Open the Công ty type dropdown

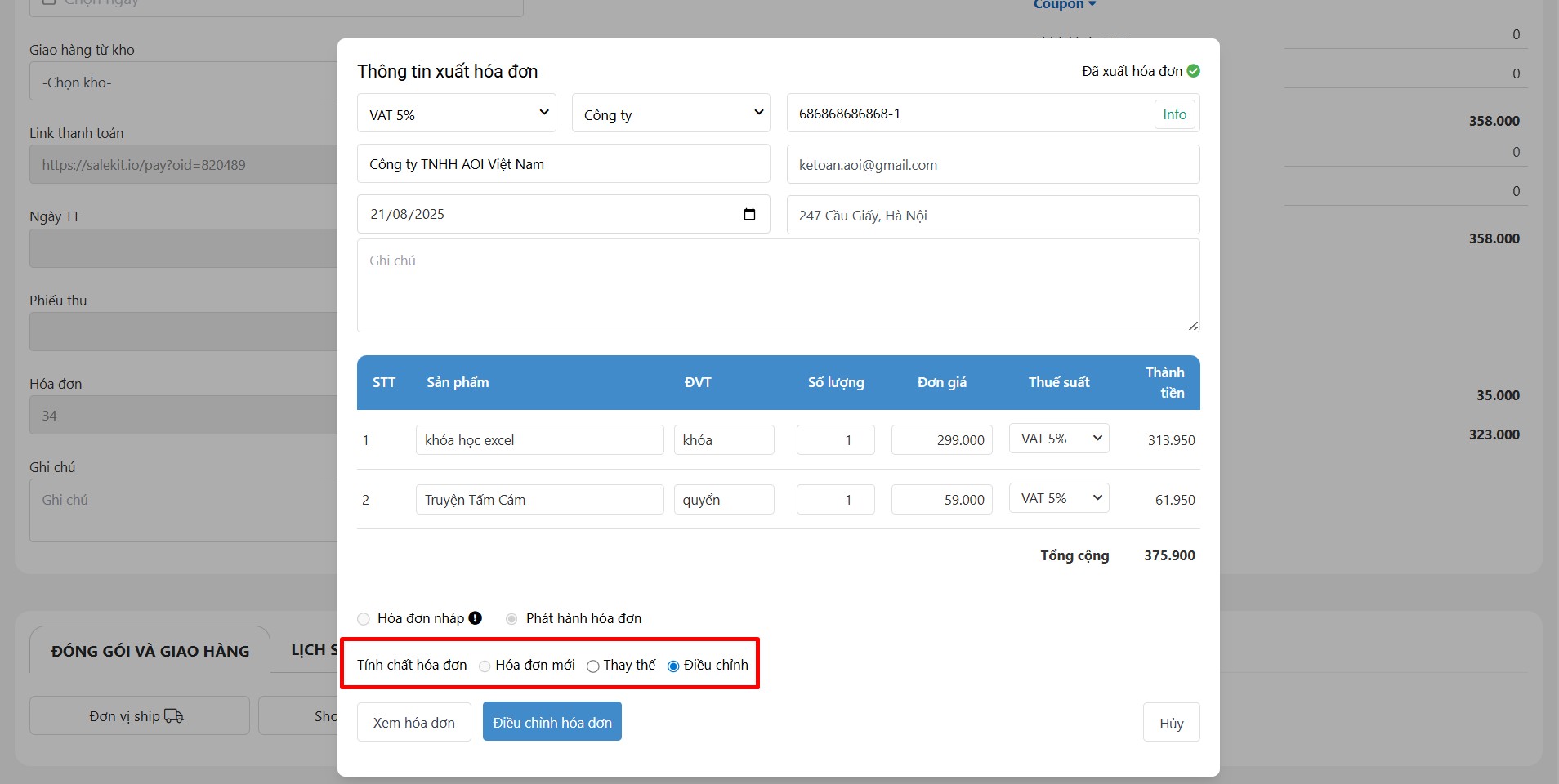coord(671,114)
